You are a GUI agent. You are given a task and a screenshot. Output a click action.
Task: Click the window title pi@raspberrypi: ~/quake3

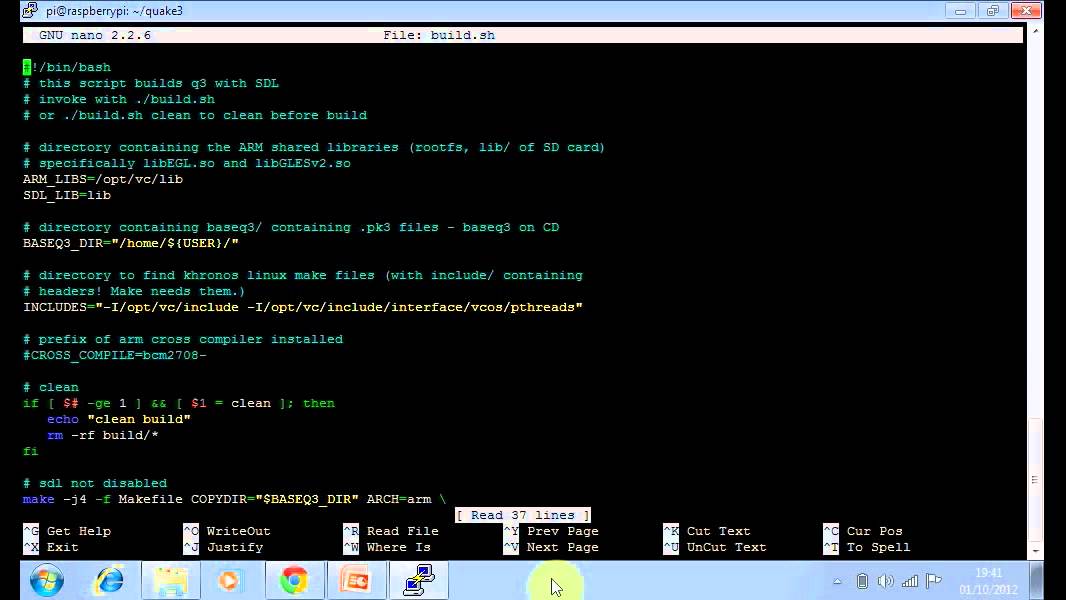[114, 11]
